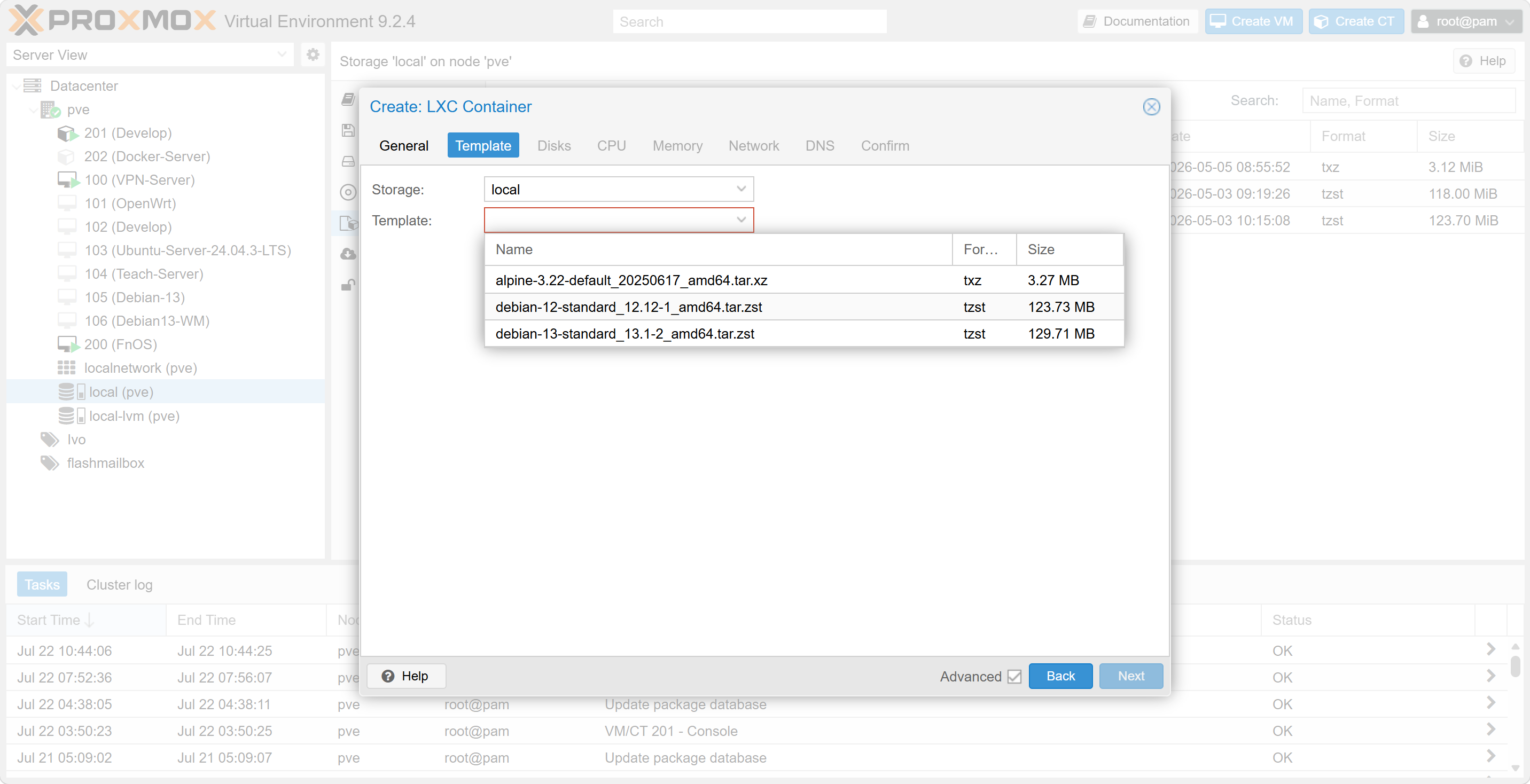Open the VM Disks drive icon

348,161
